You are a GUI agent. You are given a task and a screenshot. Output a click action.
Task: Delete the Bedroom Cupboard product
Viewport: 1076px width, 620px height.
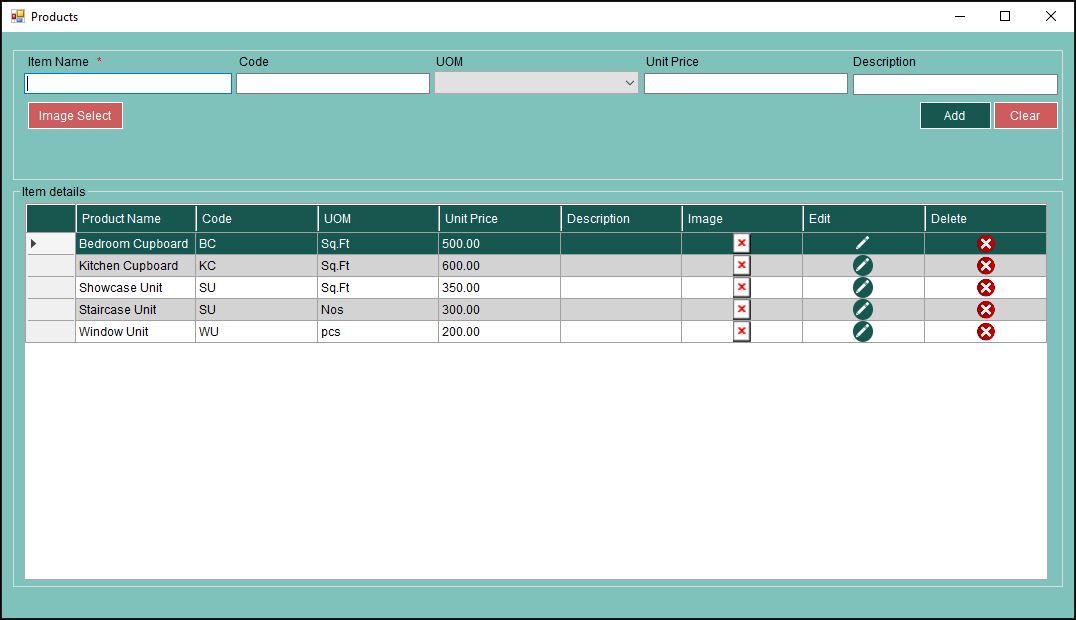(x=985, y=243)
